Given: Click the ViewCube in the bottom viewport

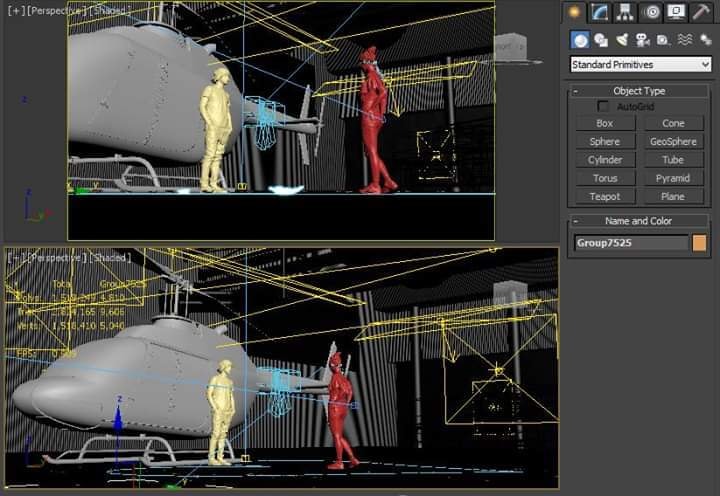Looking at the screenshot, I should pyautogui.click(x=510, y=294).
